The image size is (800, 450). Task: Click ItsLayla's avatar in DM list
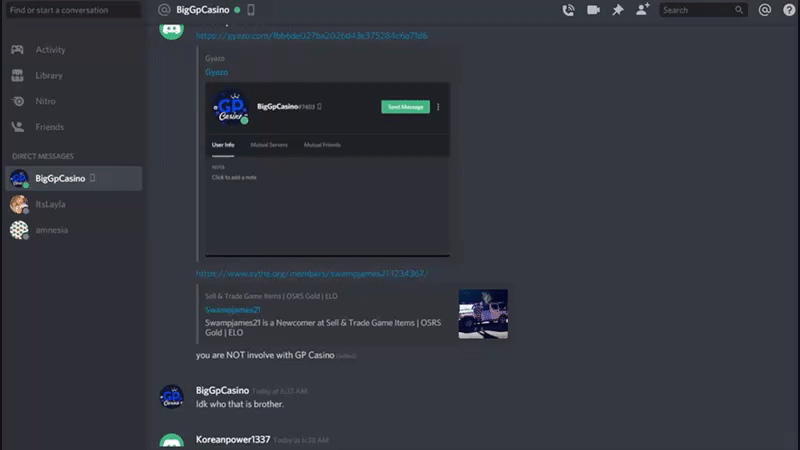tap(19, 204)
